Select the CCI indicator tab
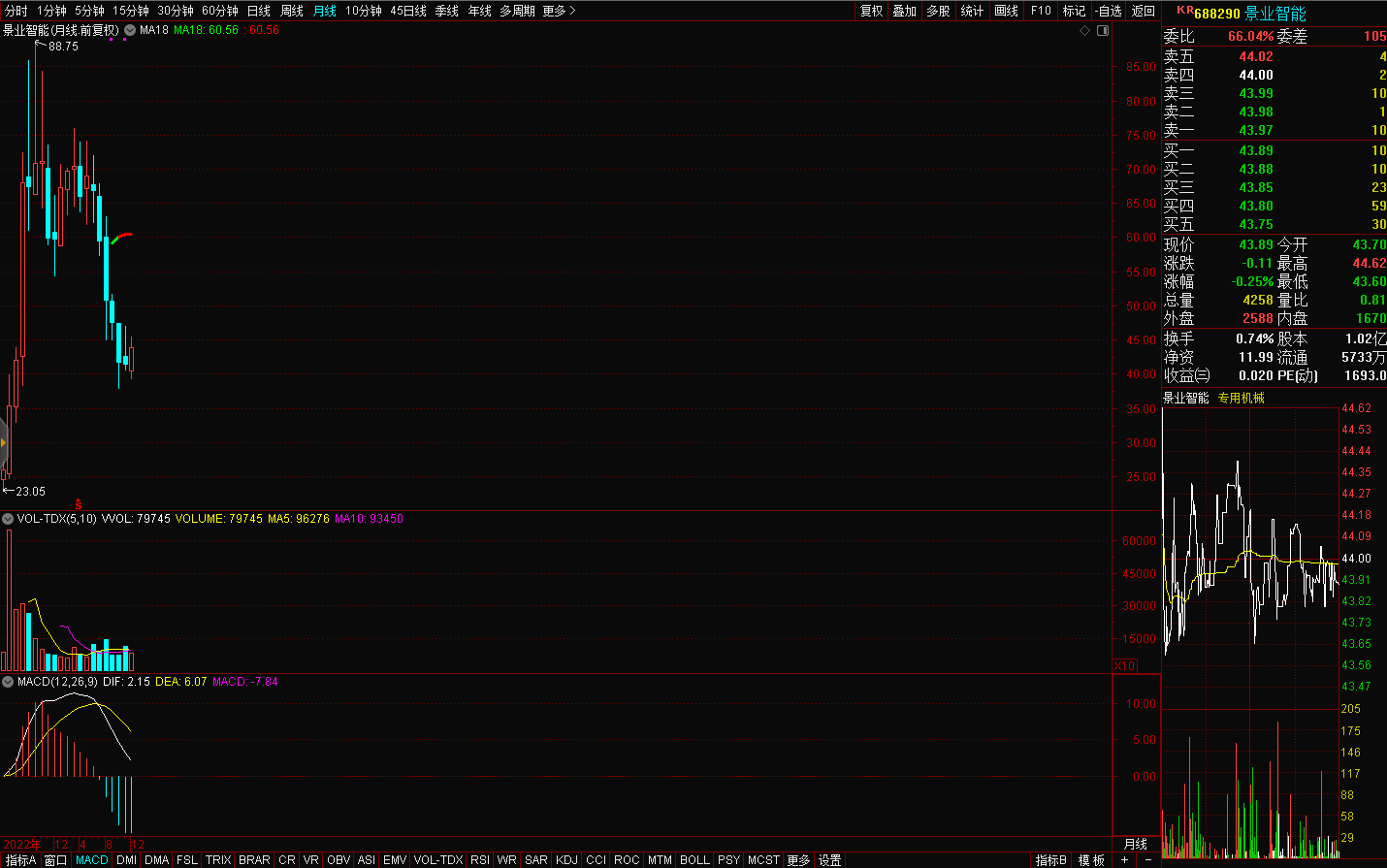Image resolution: width=1387 pixels, height=868 pixels. tap(596, 860)
